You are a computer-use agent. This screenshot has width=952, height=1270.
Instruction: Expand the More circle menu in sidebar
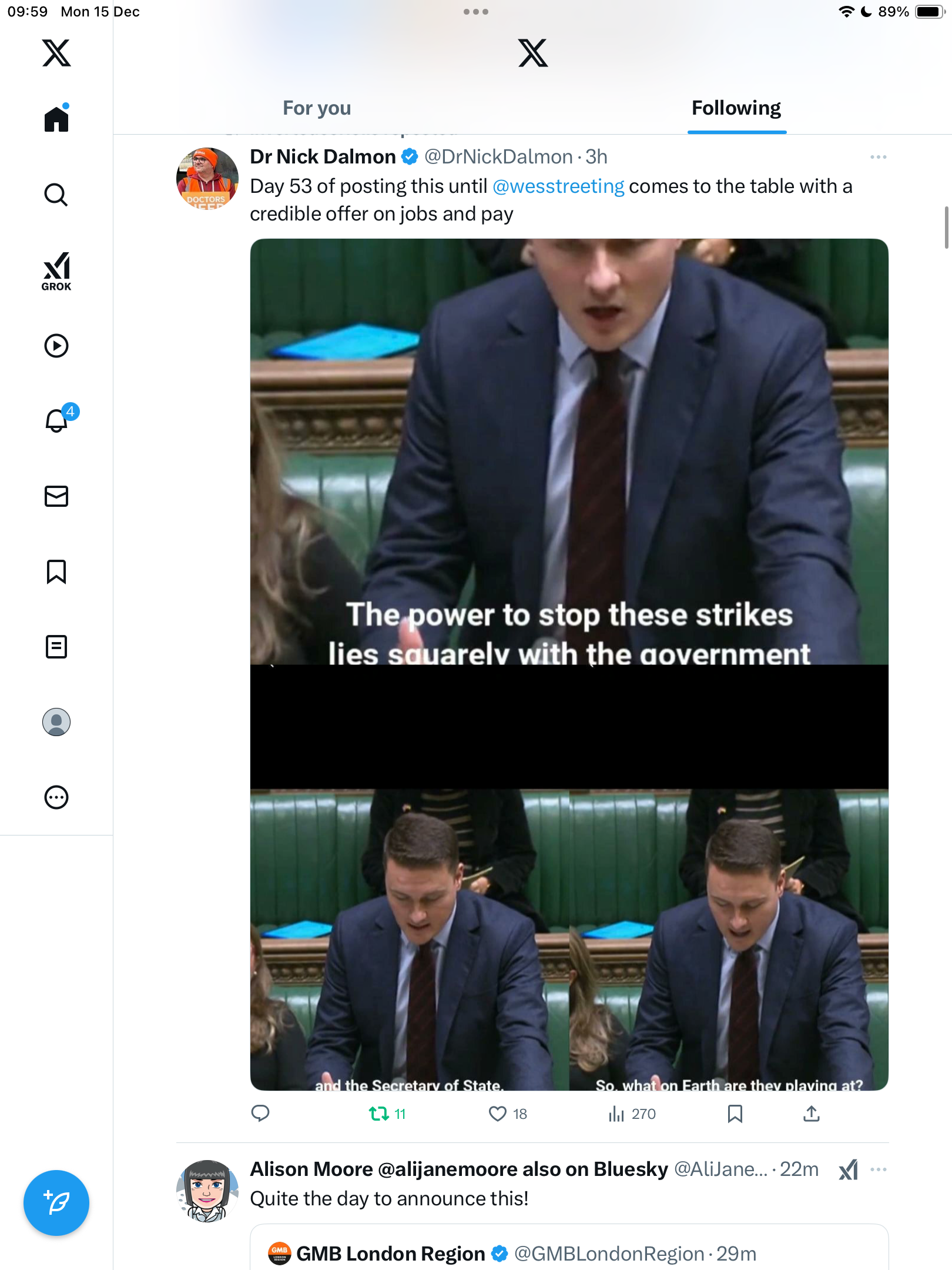[56, 797]
